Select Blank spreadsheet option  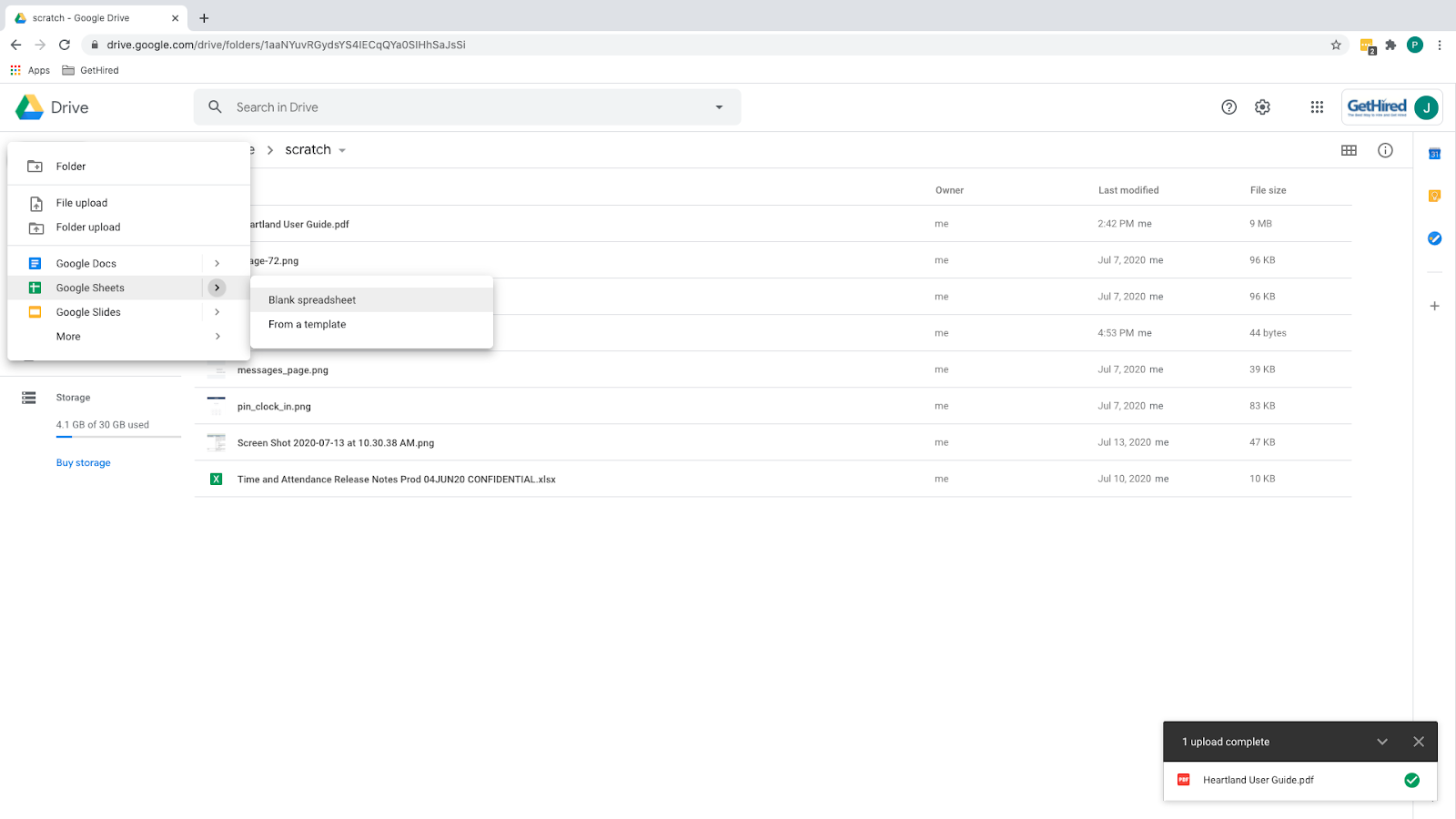pos(312,300)
